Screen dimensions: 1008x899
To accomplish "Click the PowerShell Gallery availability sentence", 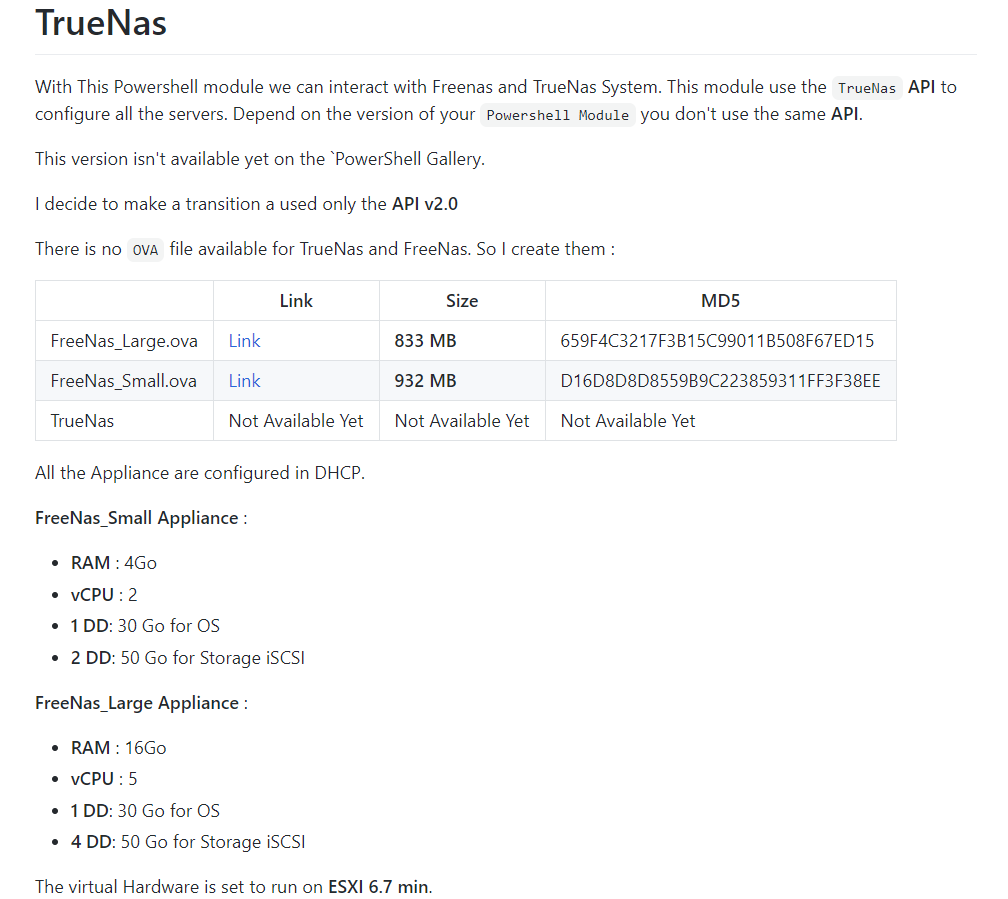I will click(260, 159).
